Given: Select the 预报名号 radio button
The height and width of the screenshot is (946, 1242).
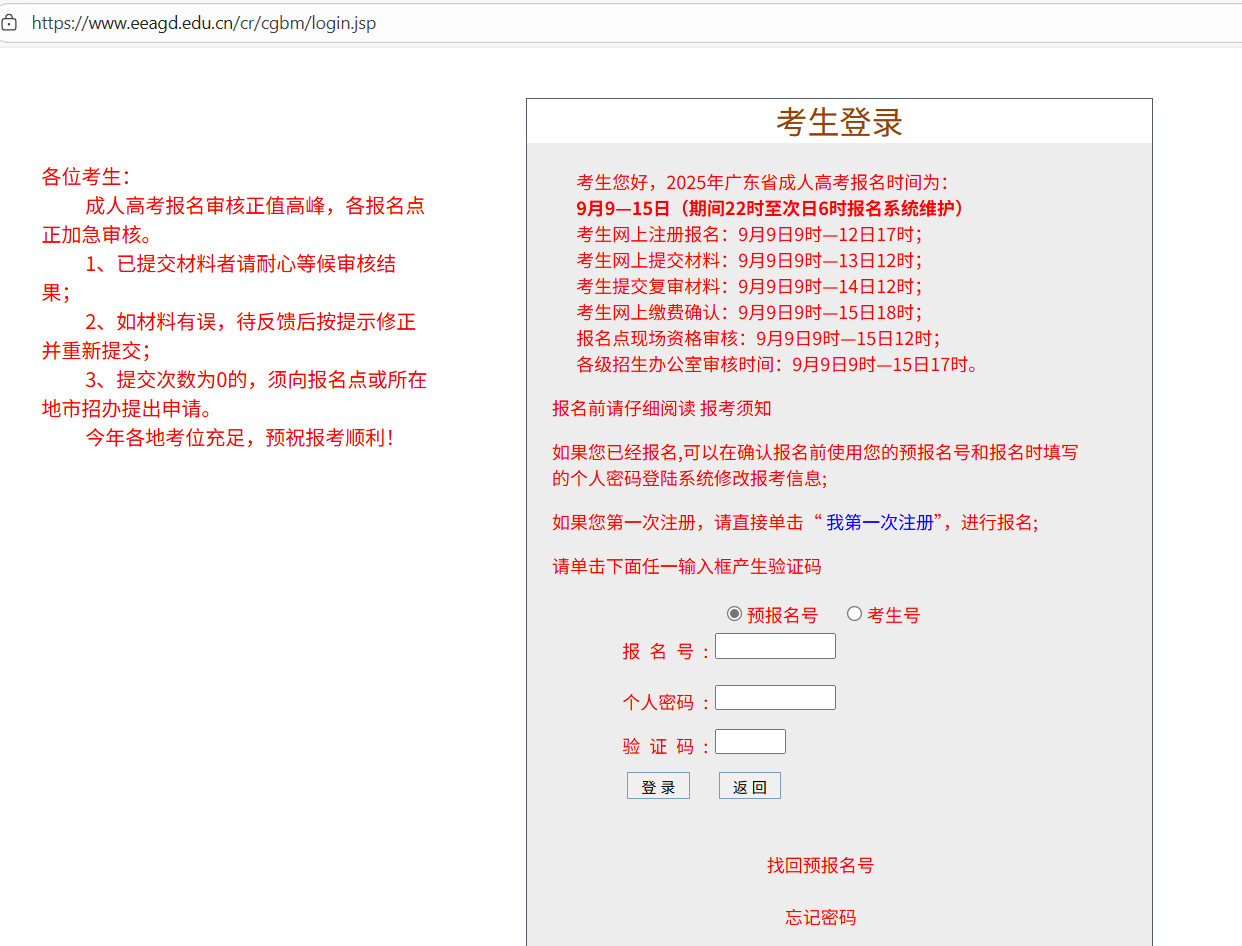Looking at the screenshot, I should [x=735, y=614].
